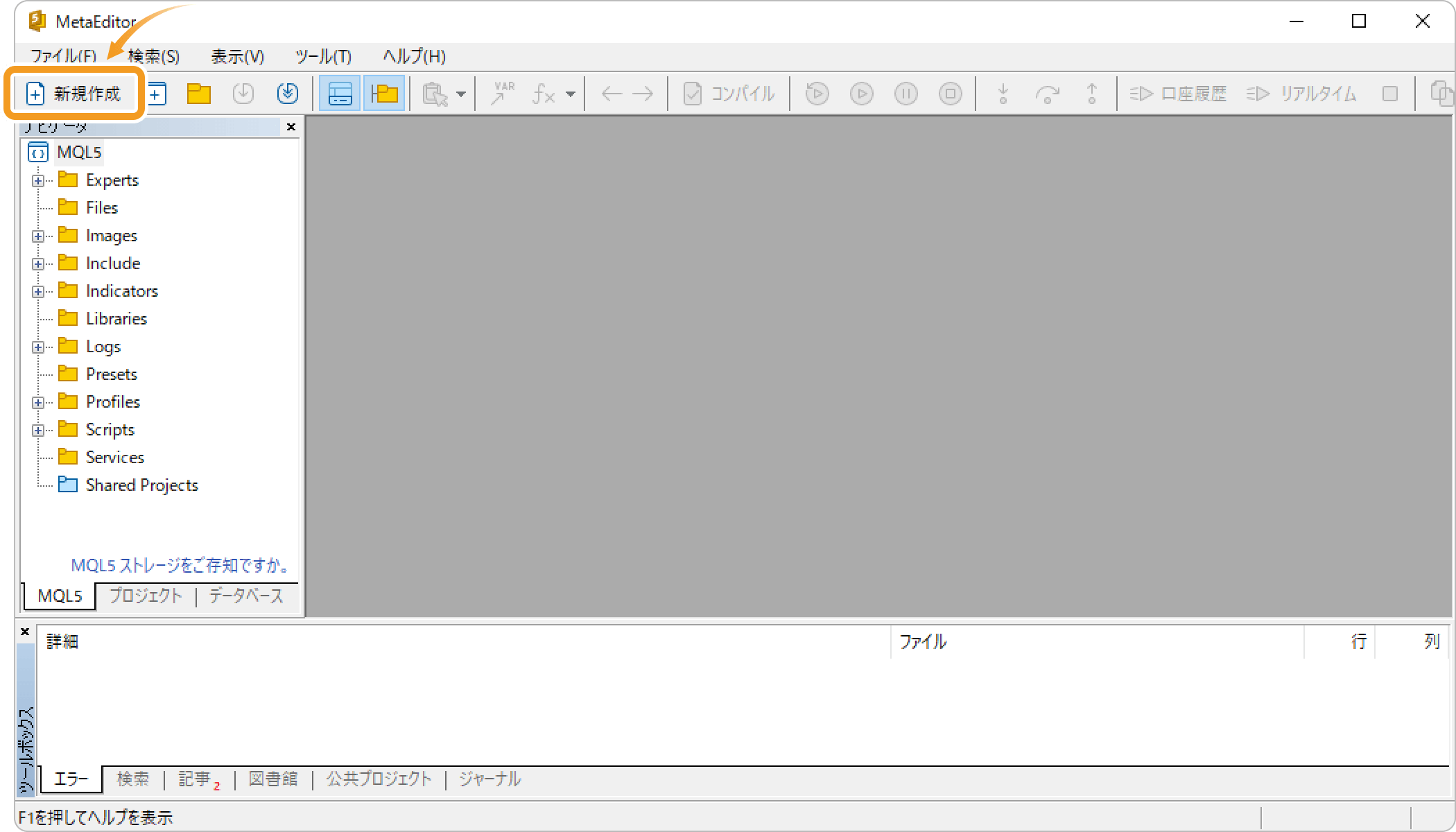Expand the Experts folder
This screenshot has height=832, width=1456.
pos(38,180)
